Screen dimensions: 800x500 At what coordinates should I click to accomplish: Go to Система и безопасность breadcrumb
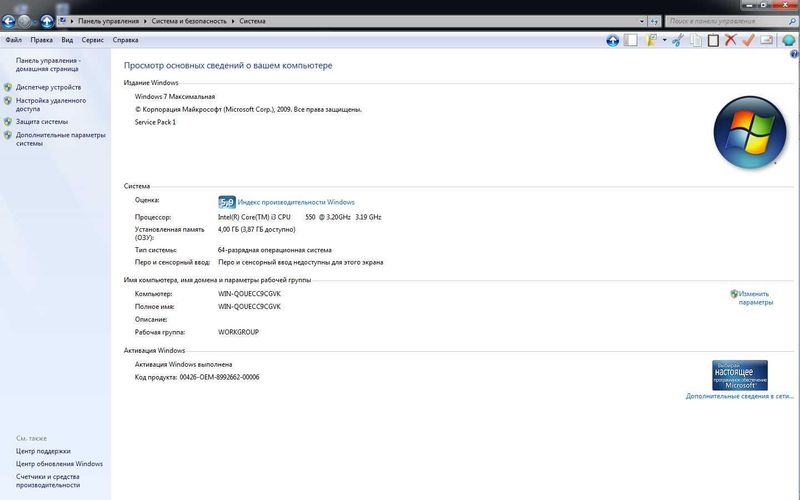[189, 21]
